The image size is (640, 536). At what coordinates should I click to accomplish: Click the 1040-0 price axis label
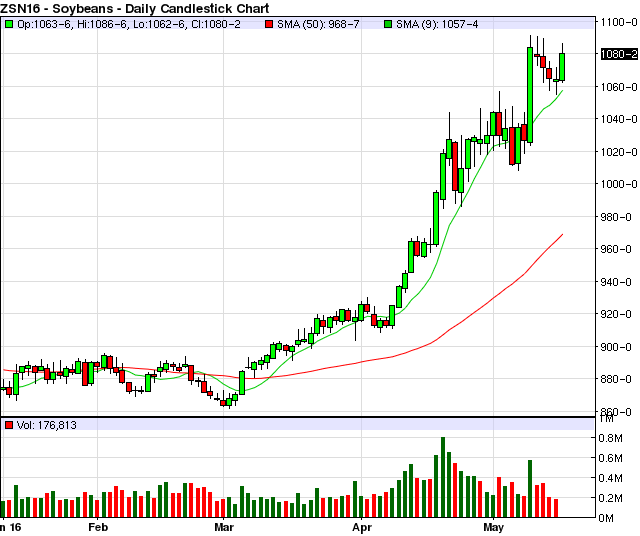click(619, 119)
